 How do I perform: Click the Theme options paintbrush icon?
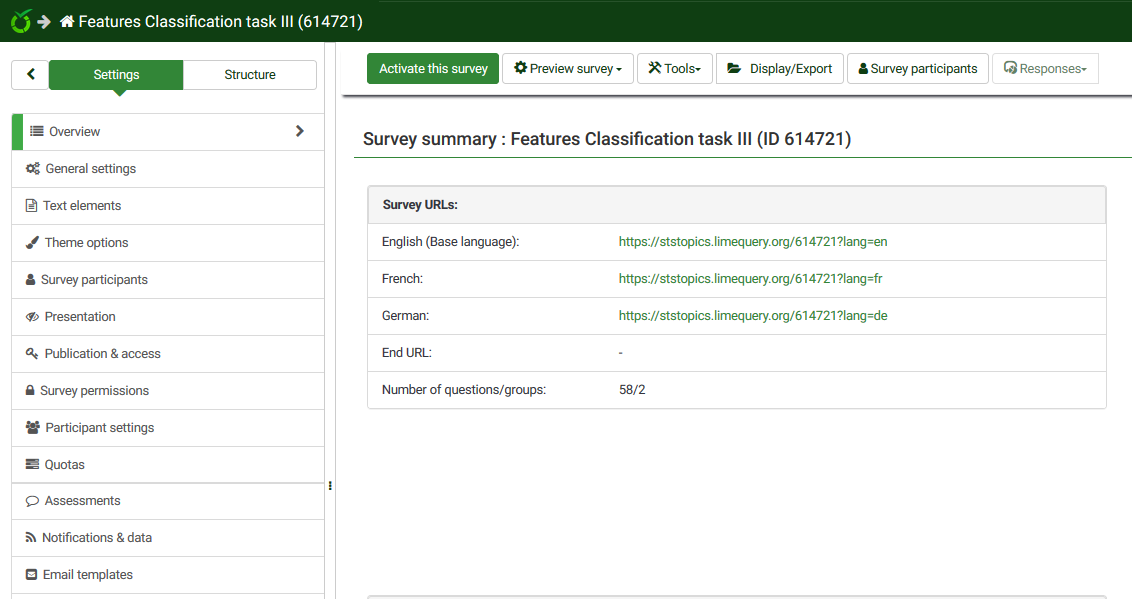[x=32, y=243]
